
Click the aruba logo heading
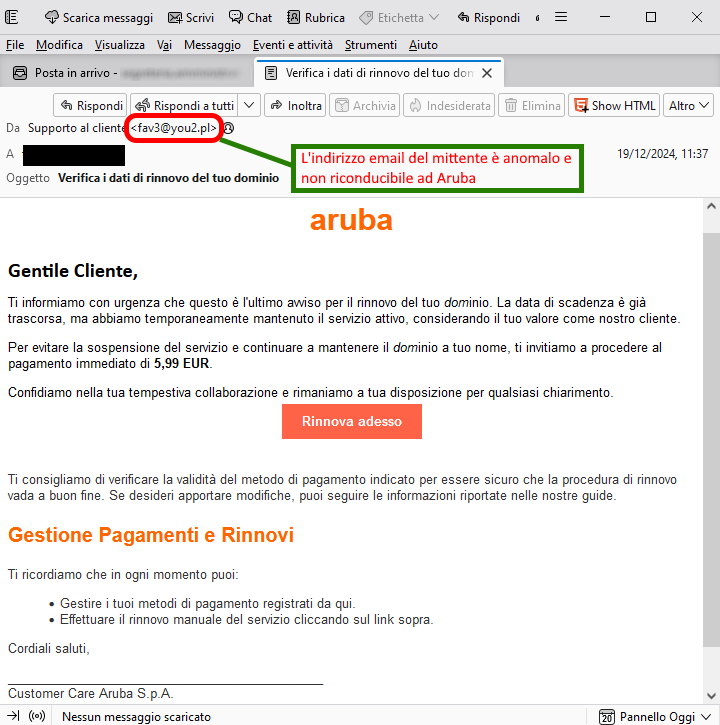(351, 220)
